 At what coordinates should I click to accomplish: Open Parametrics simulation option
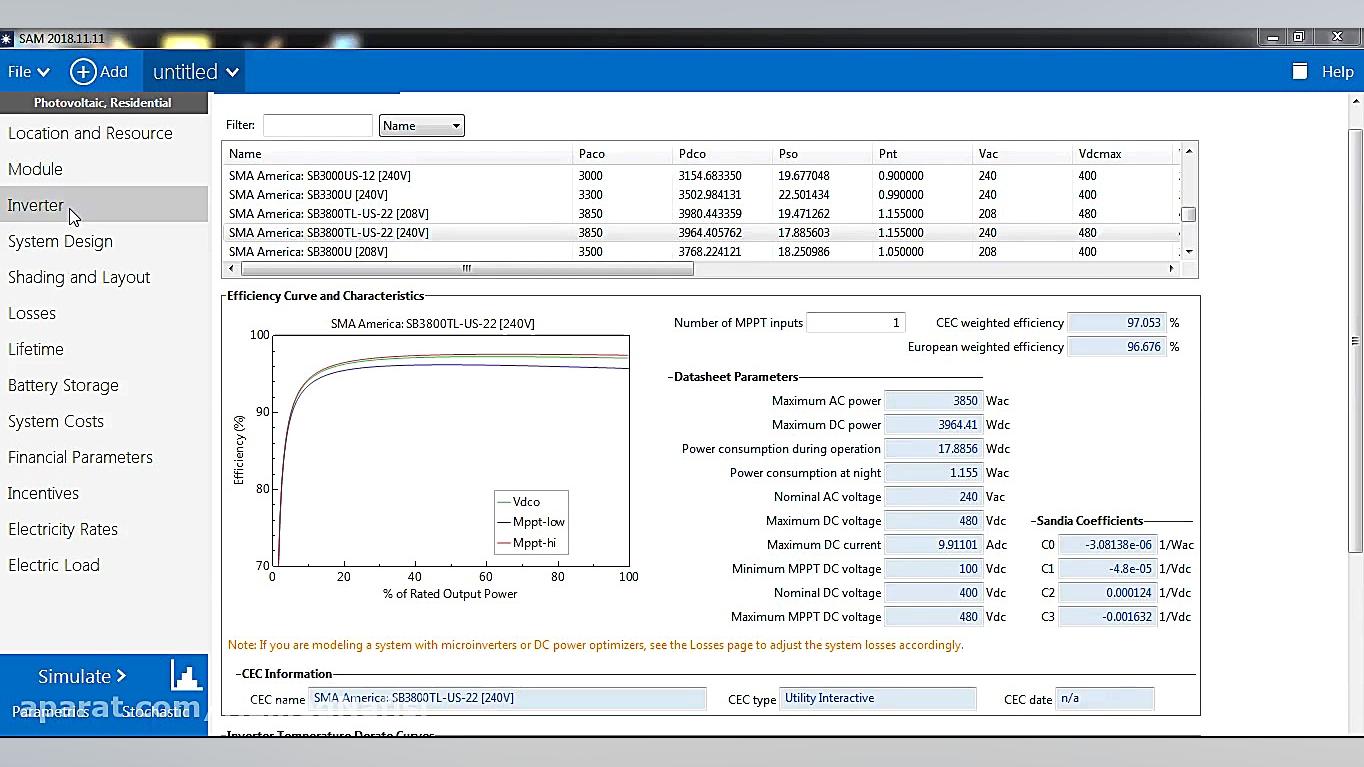click(x=50, y=712)
